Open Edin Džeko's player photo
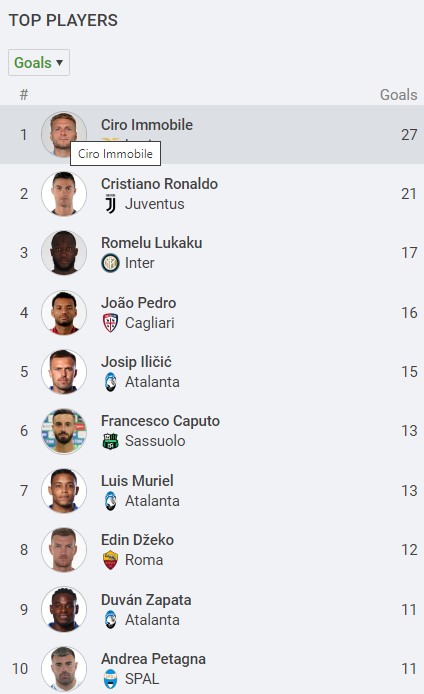This screenshot has width=424, height=694. [x=64, y=550]
